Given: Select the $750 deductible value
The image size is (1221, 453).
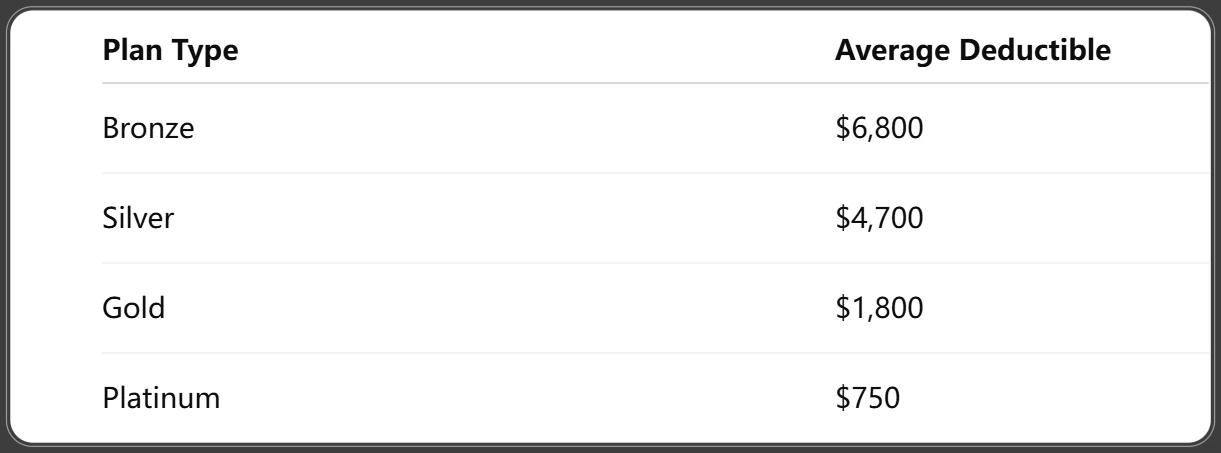Looking at the screenshot, I should coord(868,398).
